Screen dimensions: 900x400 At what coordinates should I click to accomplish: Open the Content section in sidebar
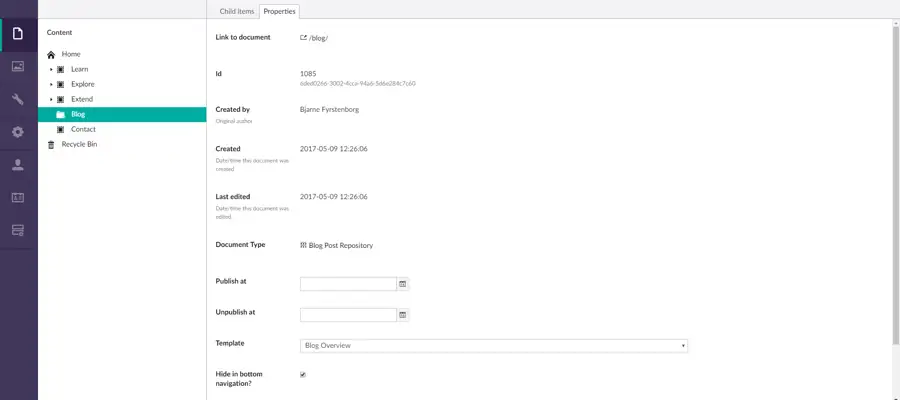[x=18, y=35]
